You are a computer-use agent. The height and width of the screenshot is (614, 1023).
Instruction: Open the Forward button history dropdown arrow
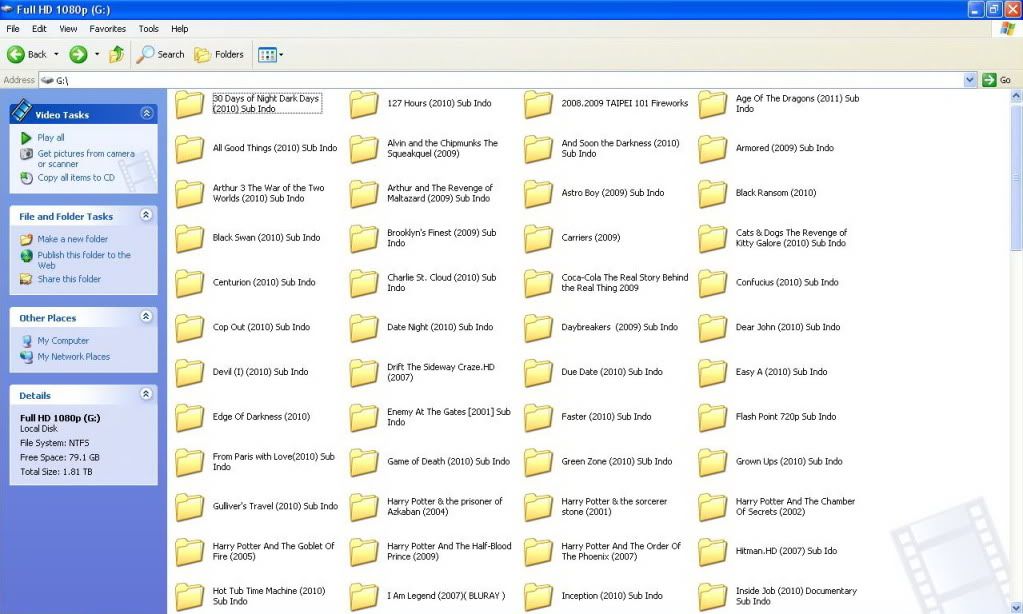(x=97, y=54)
